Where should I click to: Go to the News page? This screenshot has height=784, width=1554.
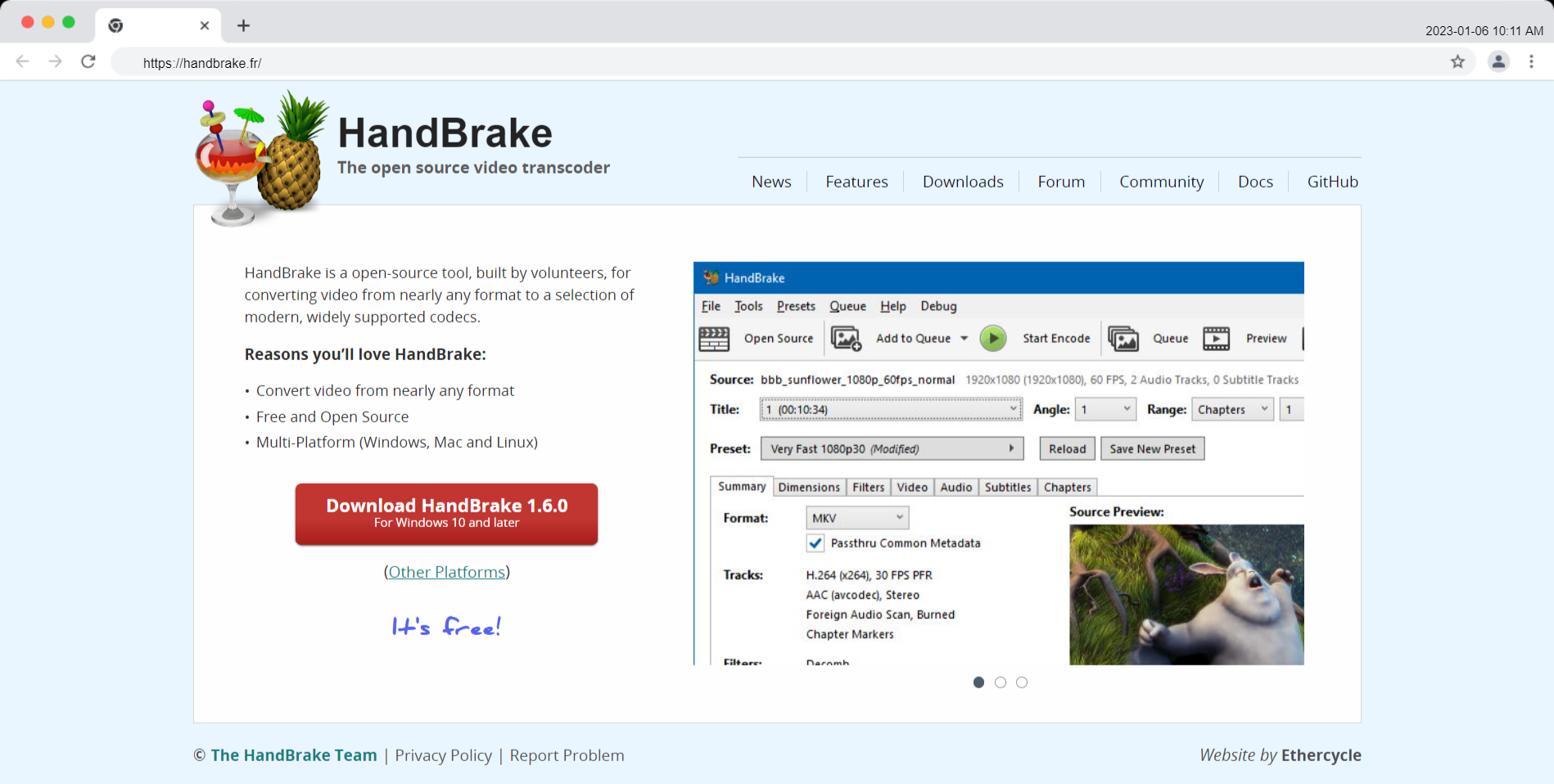(x=771, y=182)
